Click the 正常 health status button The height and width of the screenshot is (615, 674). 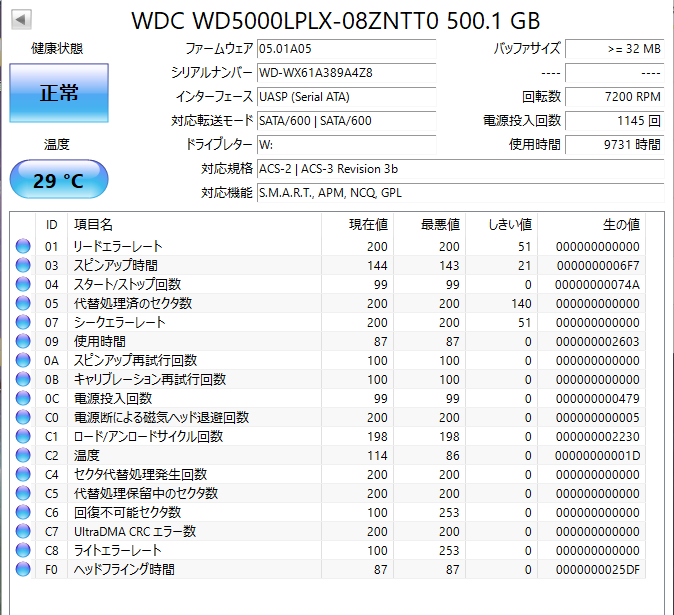coord(59,93)
